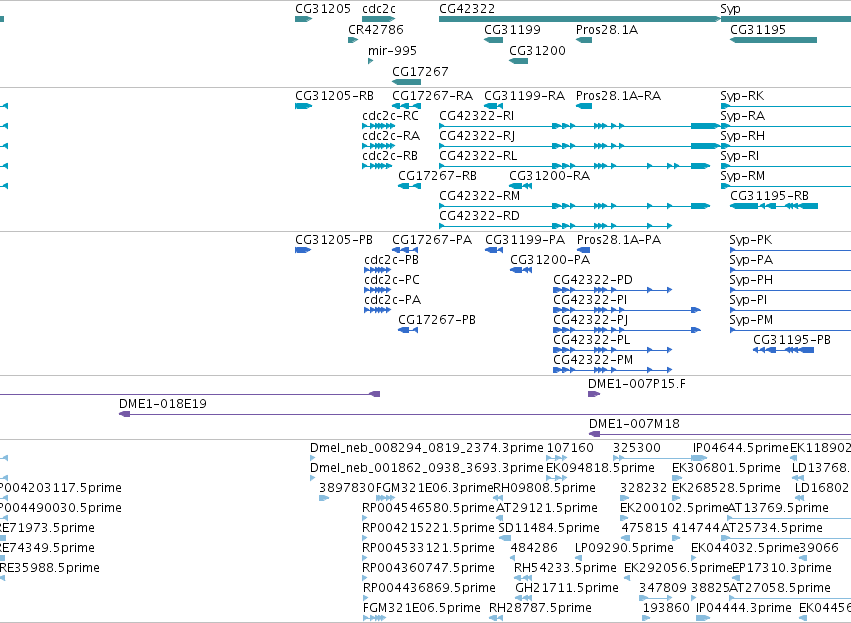Select EST IP04444.3prime

coord(703,619)
